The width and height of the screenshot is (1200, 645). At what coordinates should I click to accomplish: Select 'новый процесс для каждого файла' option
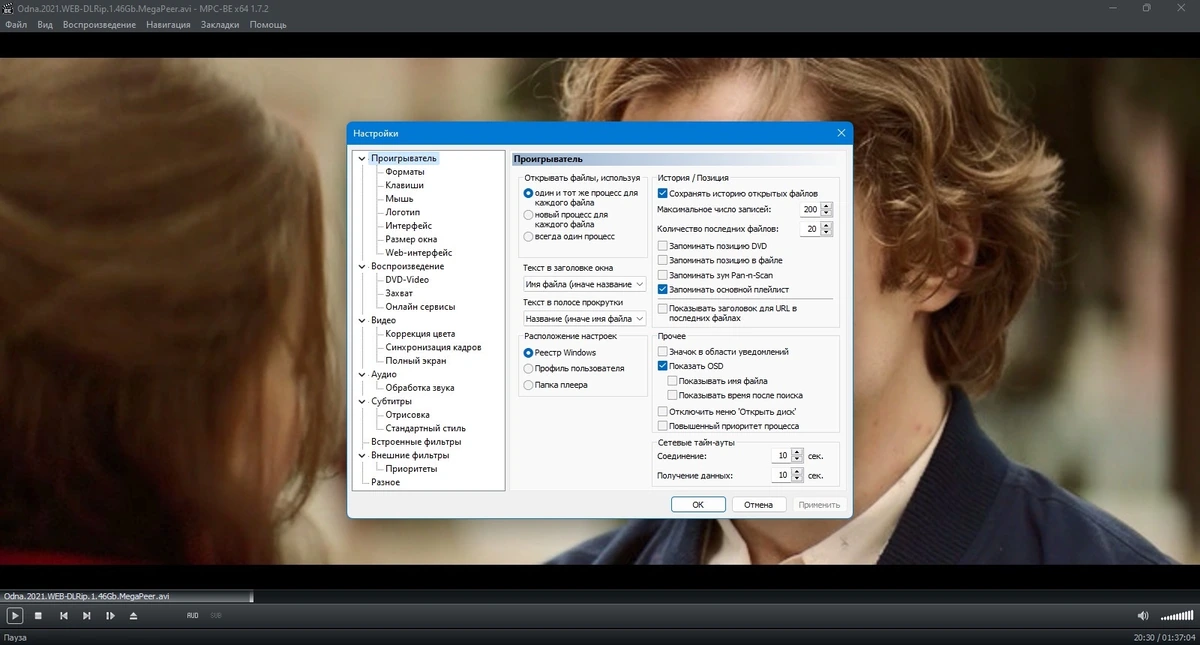click(x=529, y=214)
